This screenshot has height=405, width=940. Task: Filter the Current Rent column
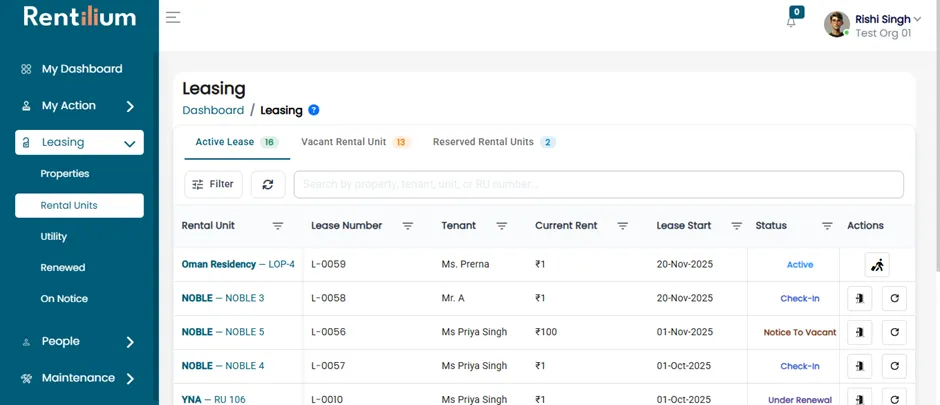pos(623,226)
